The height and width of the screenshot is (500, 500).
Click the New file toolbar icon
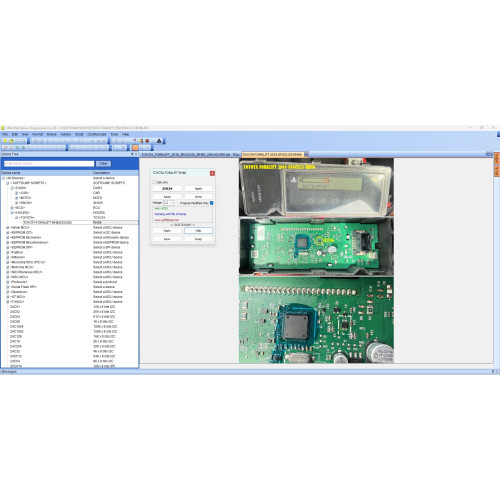click(5, 141)
